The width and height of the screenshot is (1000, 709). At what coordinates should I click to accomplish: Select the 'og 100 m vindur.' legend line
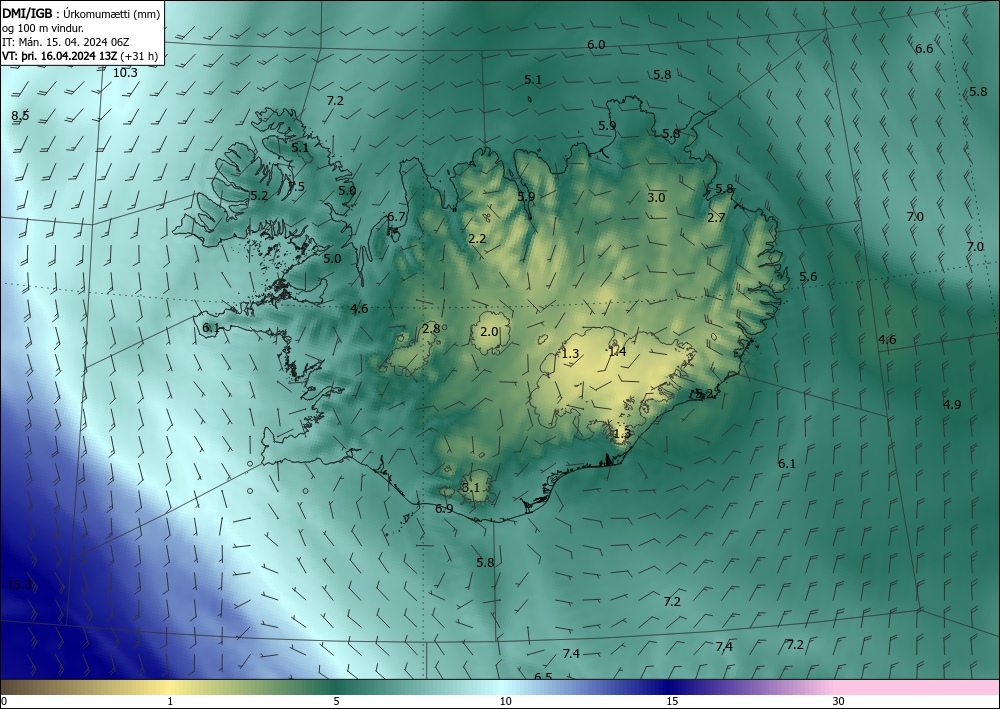(x=43, y=28)
